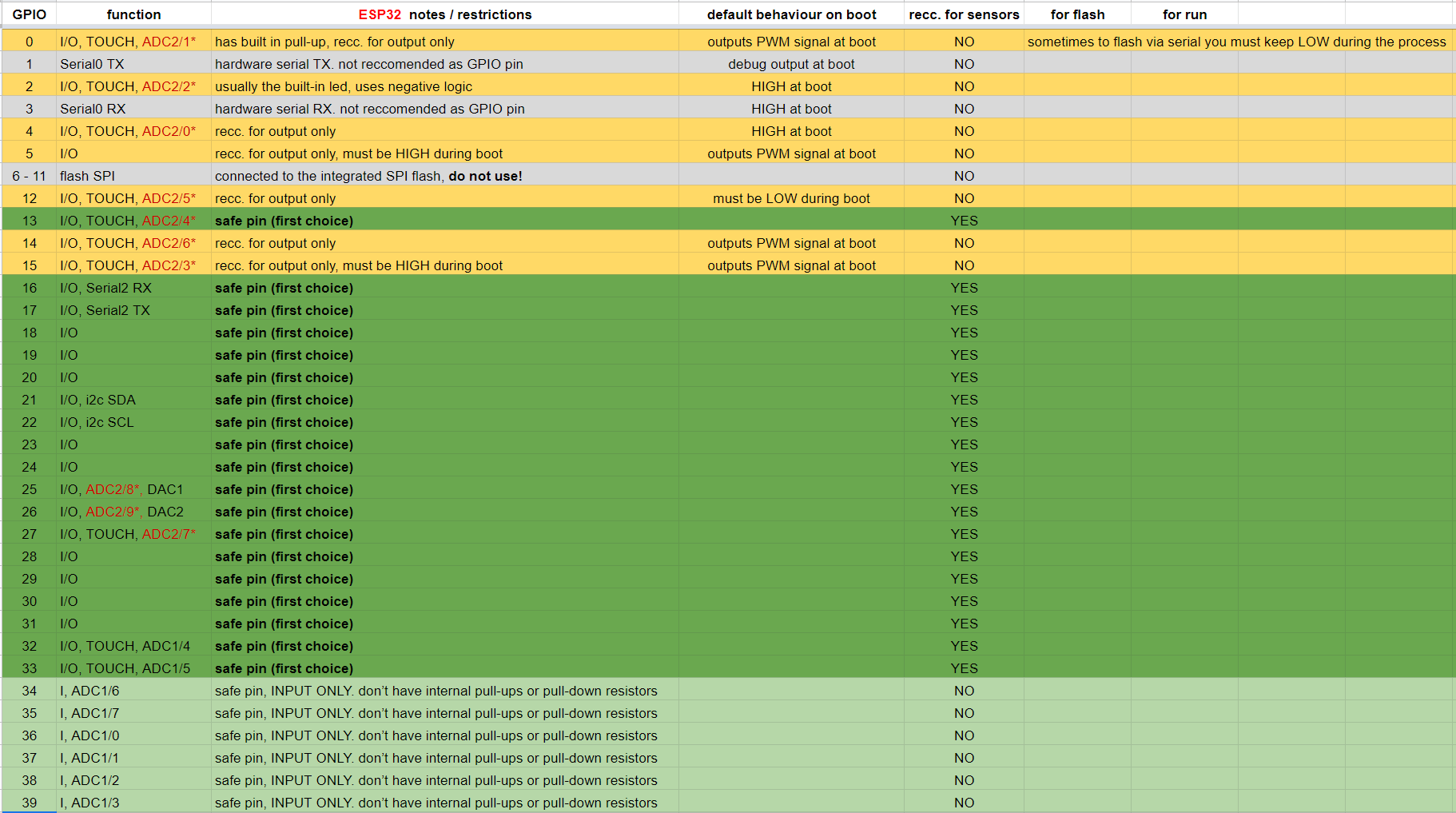Select the 'ESP32 notes / restrictions' header cell
Viewport: 1456px width, 813px height.
[445, 14]
